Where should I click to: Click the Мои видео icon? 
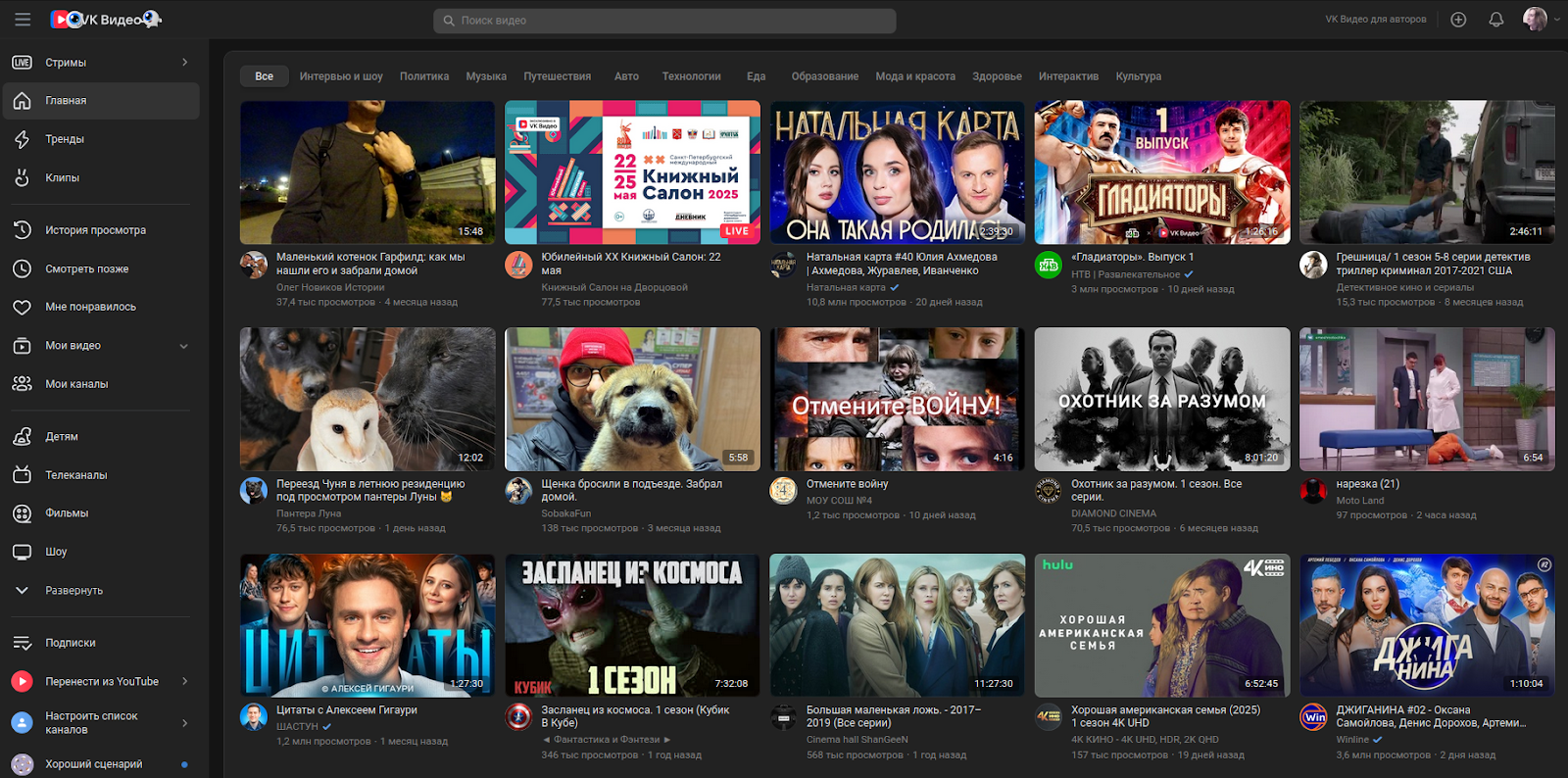[22, 346]
